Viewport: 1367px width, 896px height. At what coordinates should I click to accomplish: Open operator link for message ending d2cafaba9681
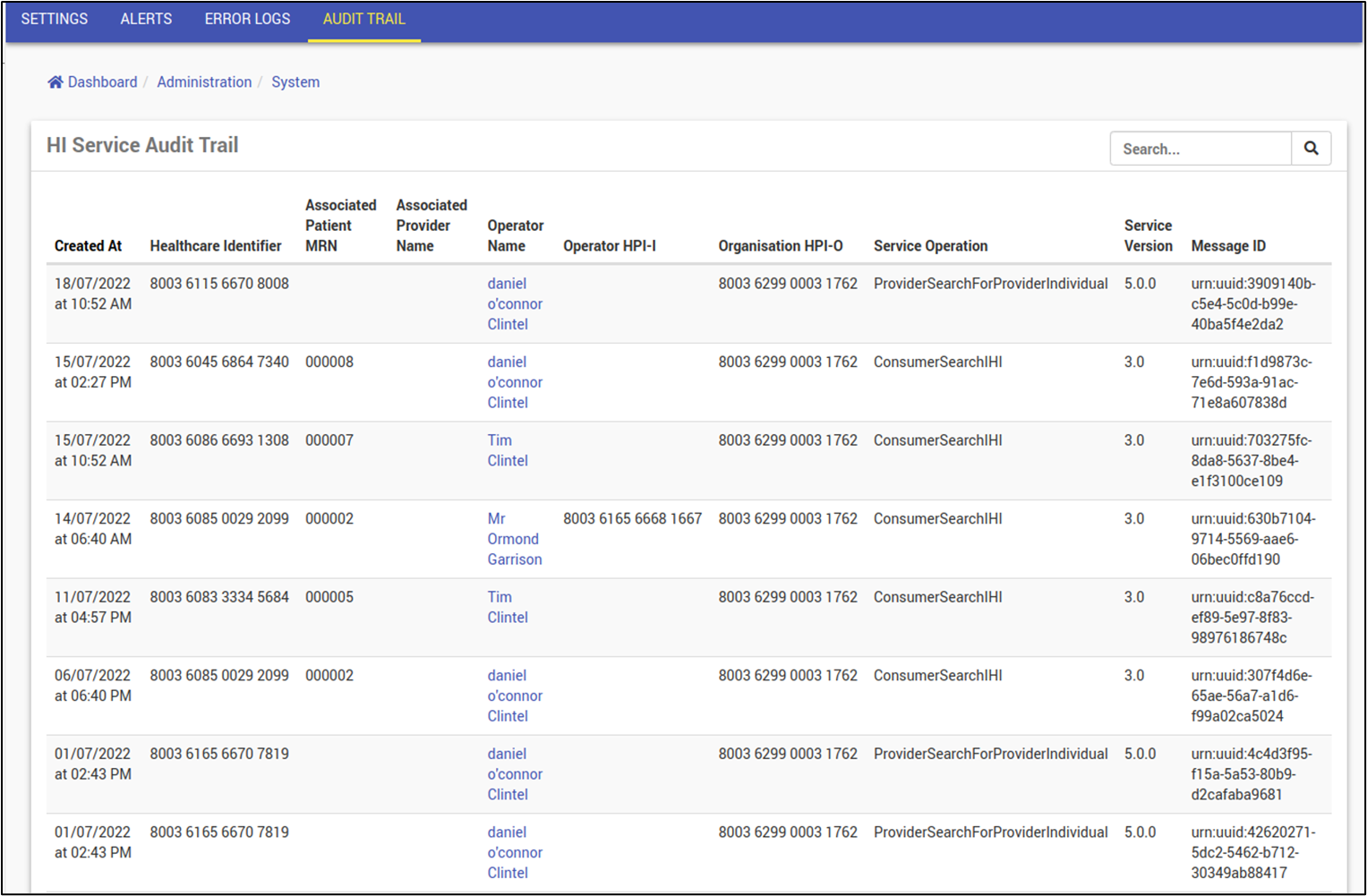(x=514, y=774)
